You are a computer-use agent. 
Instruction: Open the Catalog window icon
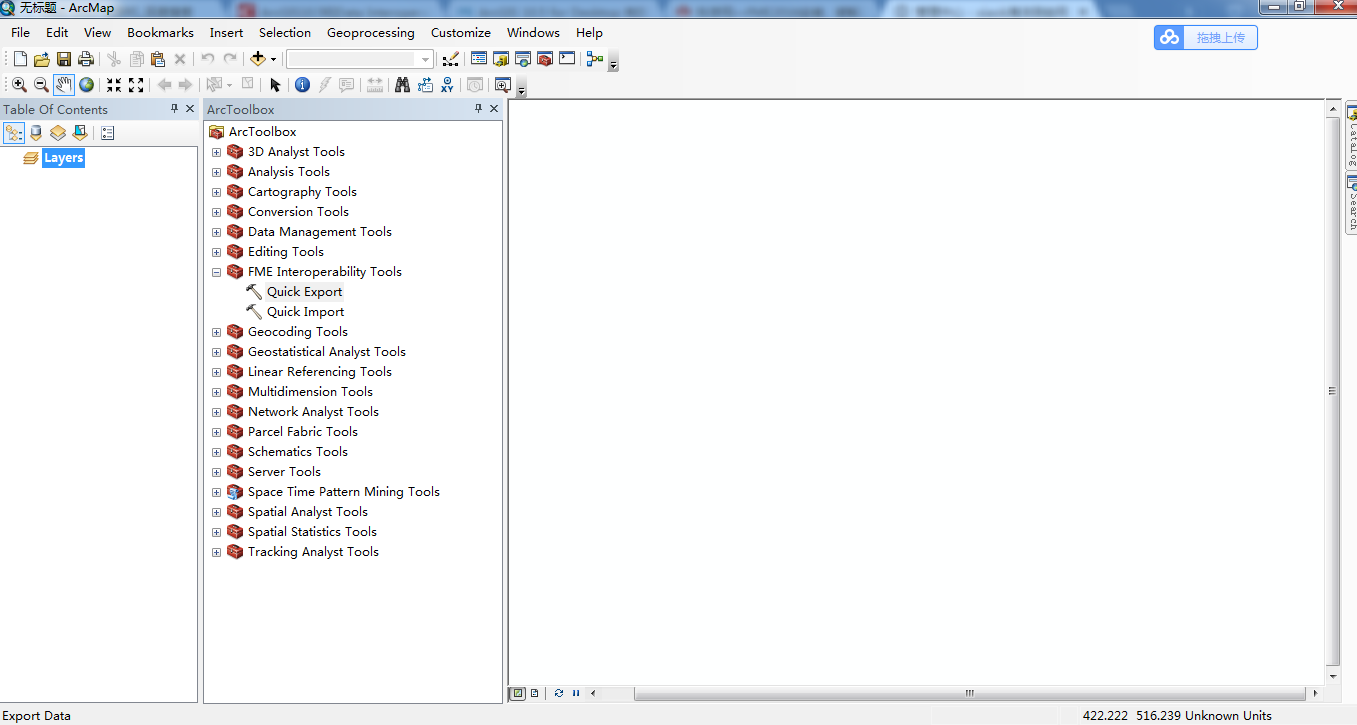501,59
